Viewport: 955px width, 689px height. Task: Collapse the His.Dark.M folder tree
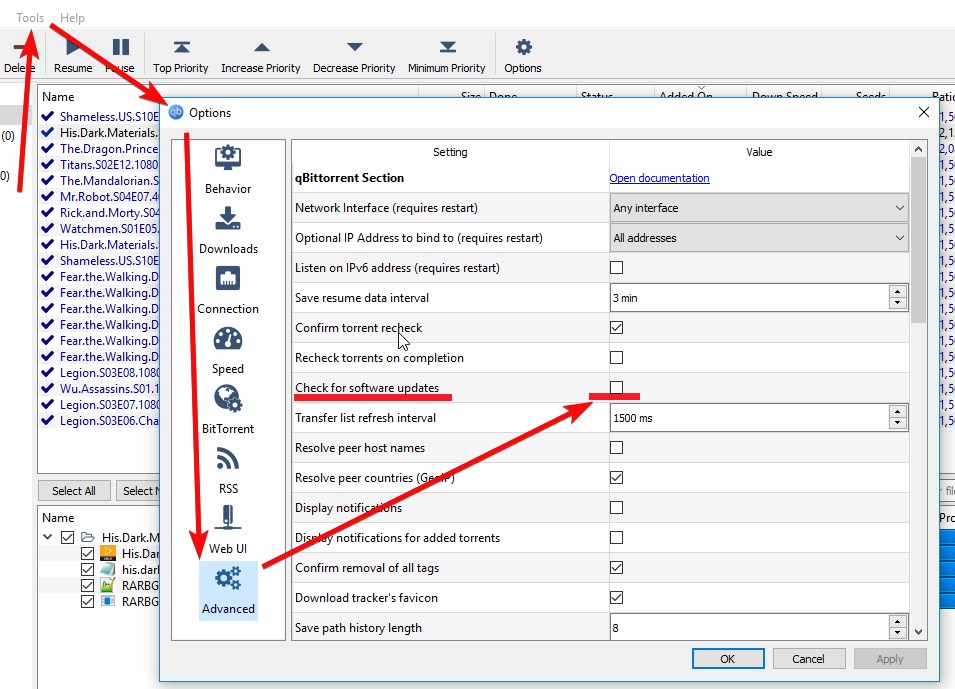(x=48, y=537)
